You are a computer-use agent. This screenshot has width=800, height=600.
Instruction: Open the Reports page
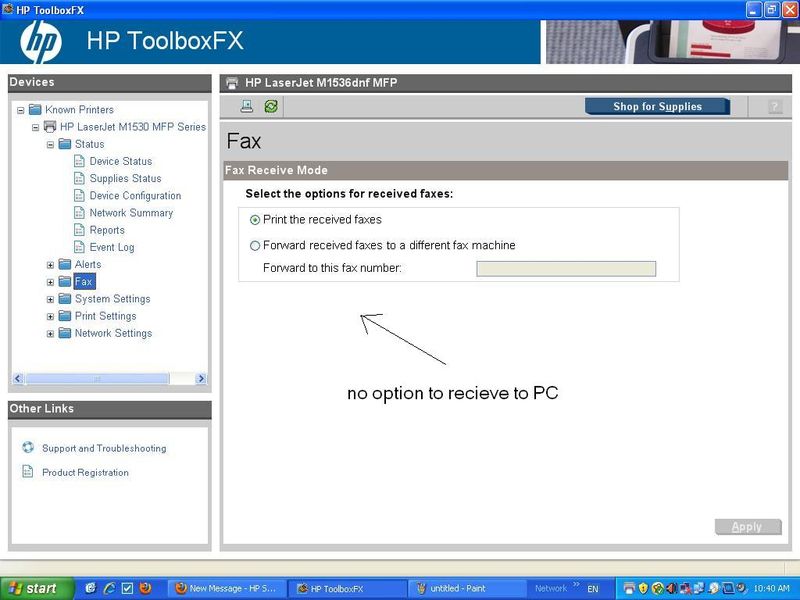107,230
